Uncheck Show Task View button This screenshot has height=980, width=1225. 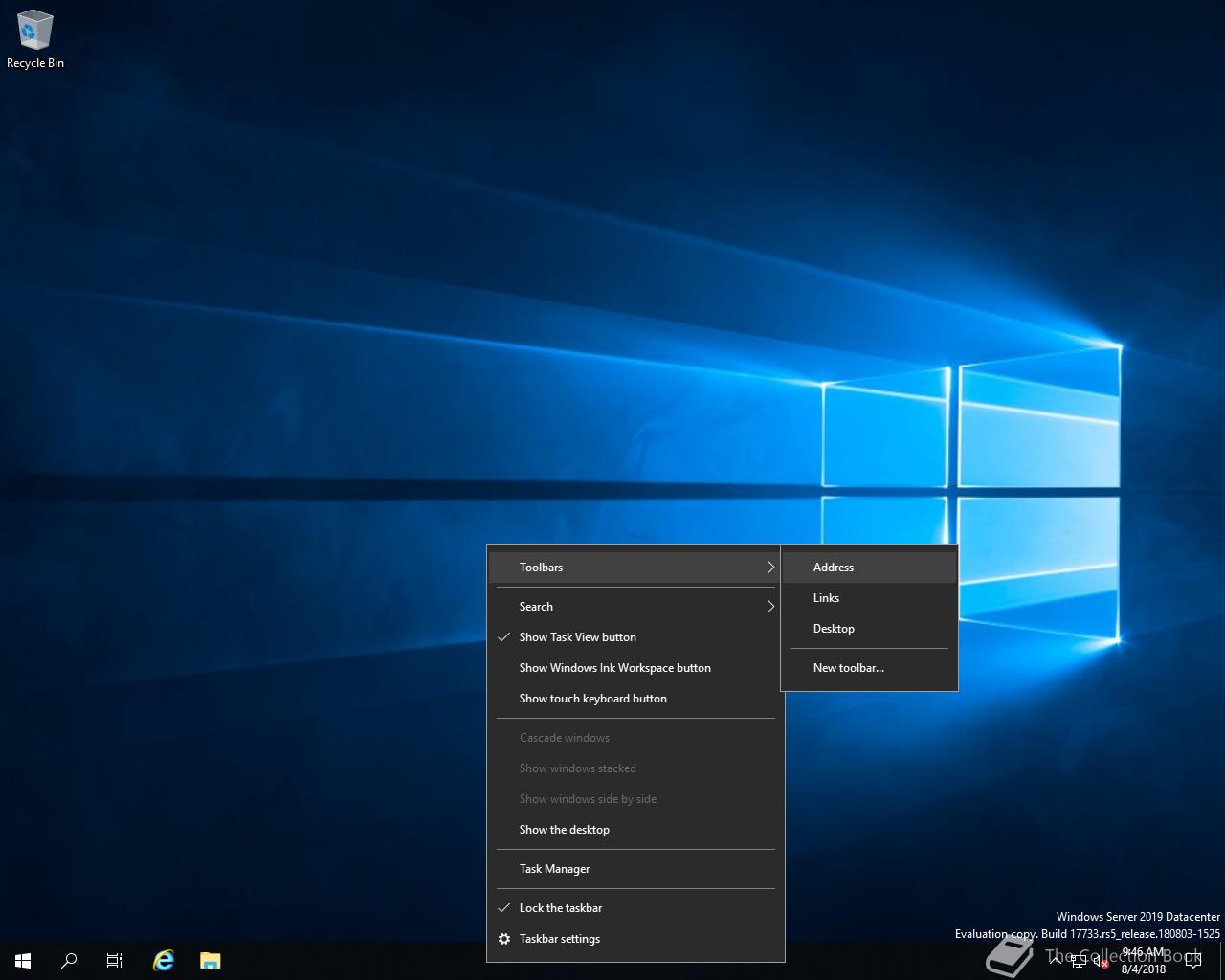click(x=635, y=637)
